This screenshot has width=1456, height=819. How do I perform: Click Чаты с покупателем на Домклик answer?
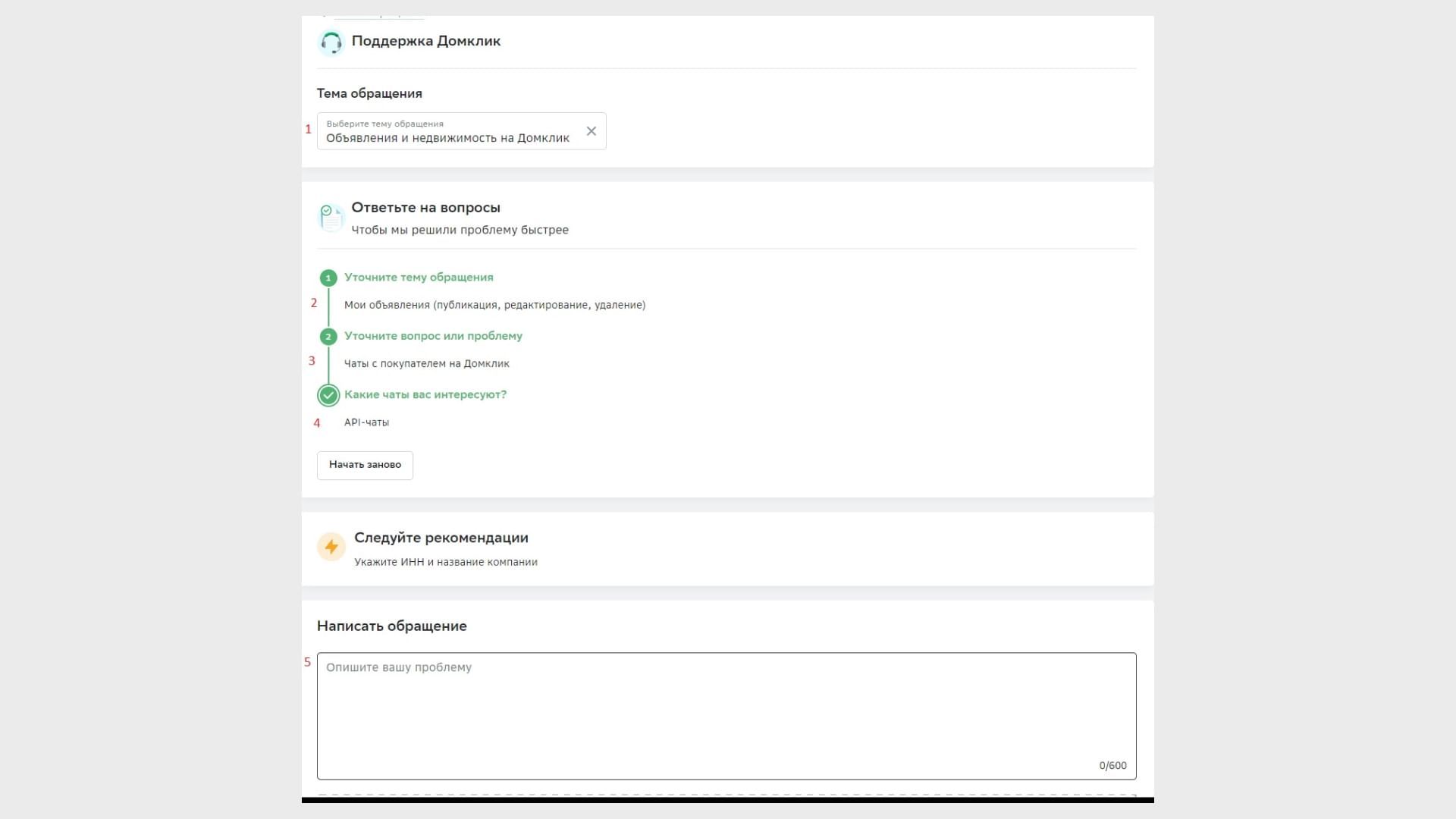(427, 364)
